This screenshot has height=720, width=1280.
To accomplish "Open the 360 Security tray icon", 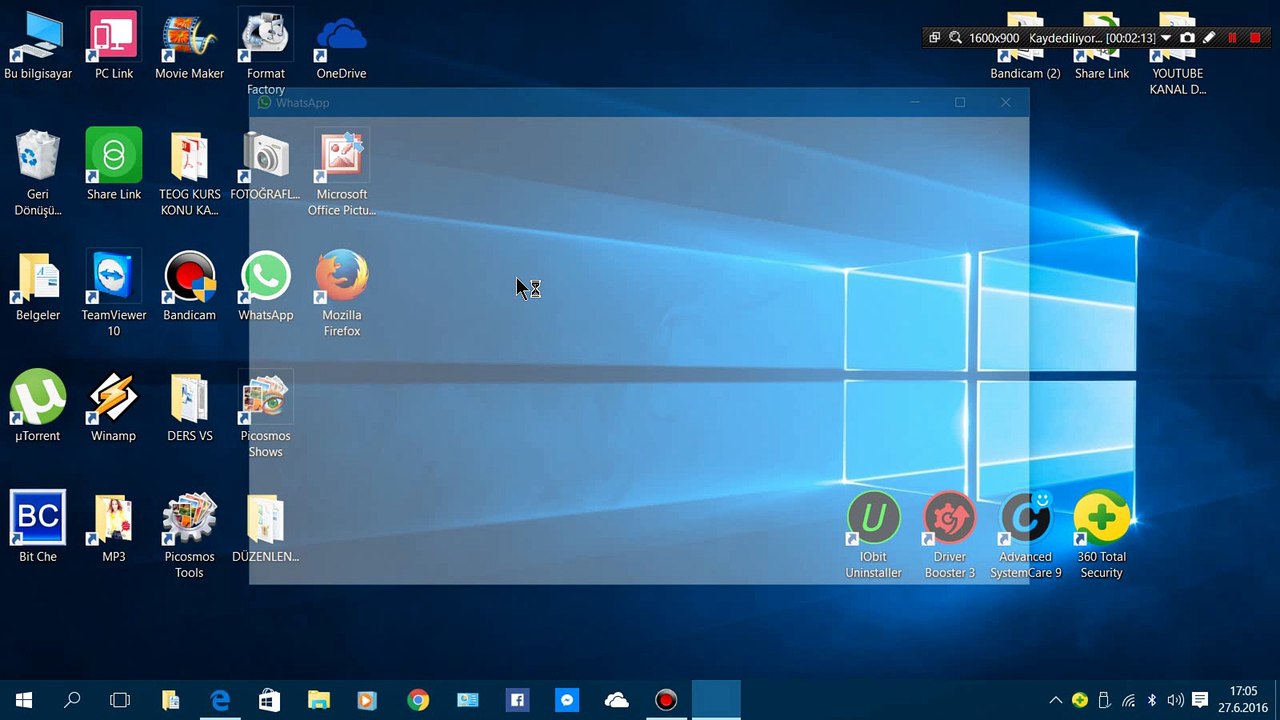I will (x=1080, y=700).
